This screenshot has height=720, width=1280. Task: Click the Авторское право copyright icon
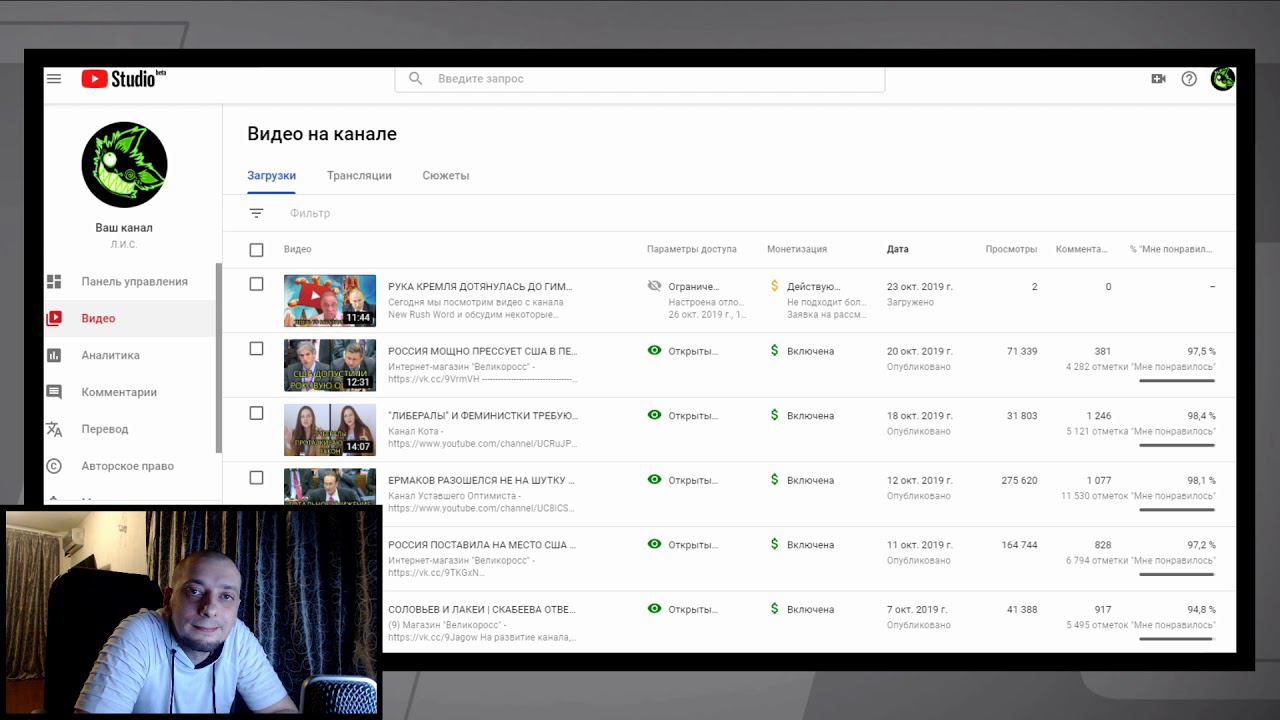[54, 466]
